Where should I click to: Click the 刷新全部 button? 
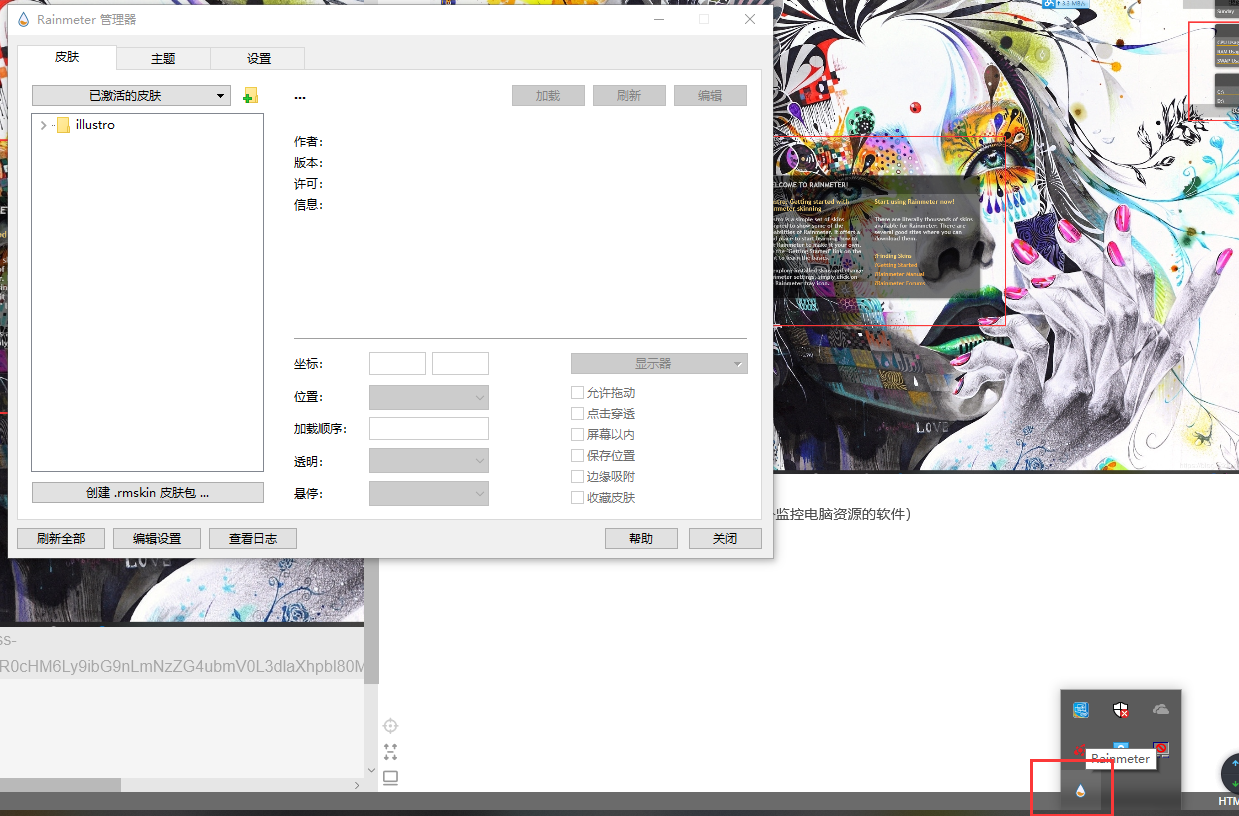tap(61, 538)
